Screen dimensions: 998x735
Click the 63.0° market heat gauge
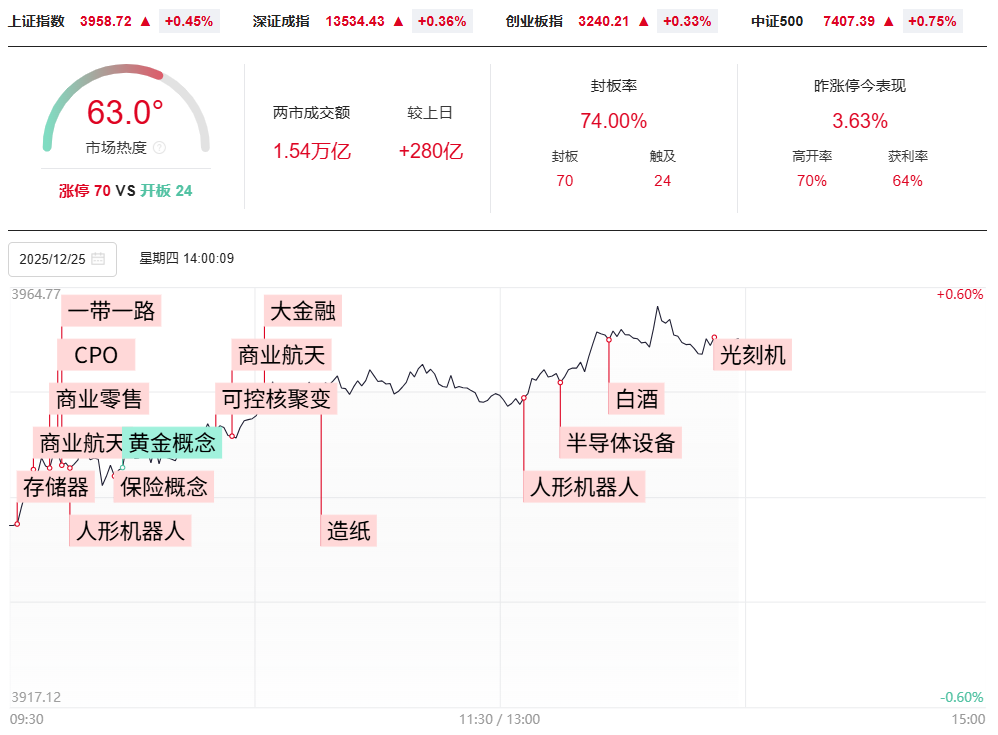pyautogui.click(x=125, y=113)
